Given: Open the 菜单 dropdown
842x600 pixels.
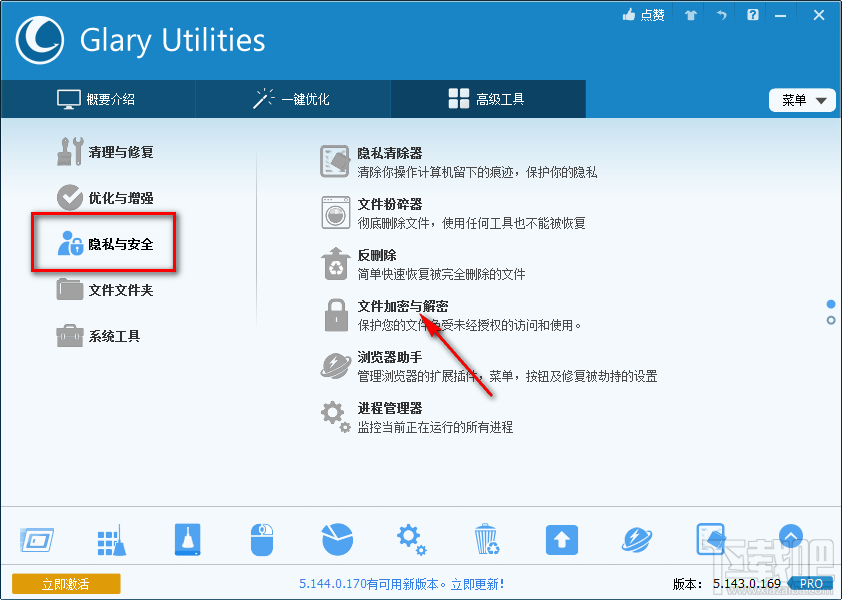Looking at the screenshot, I should pyautogui.click(x=801, y=100).
